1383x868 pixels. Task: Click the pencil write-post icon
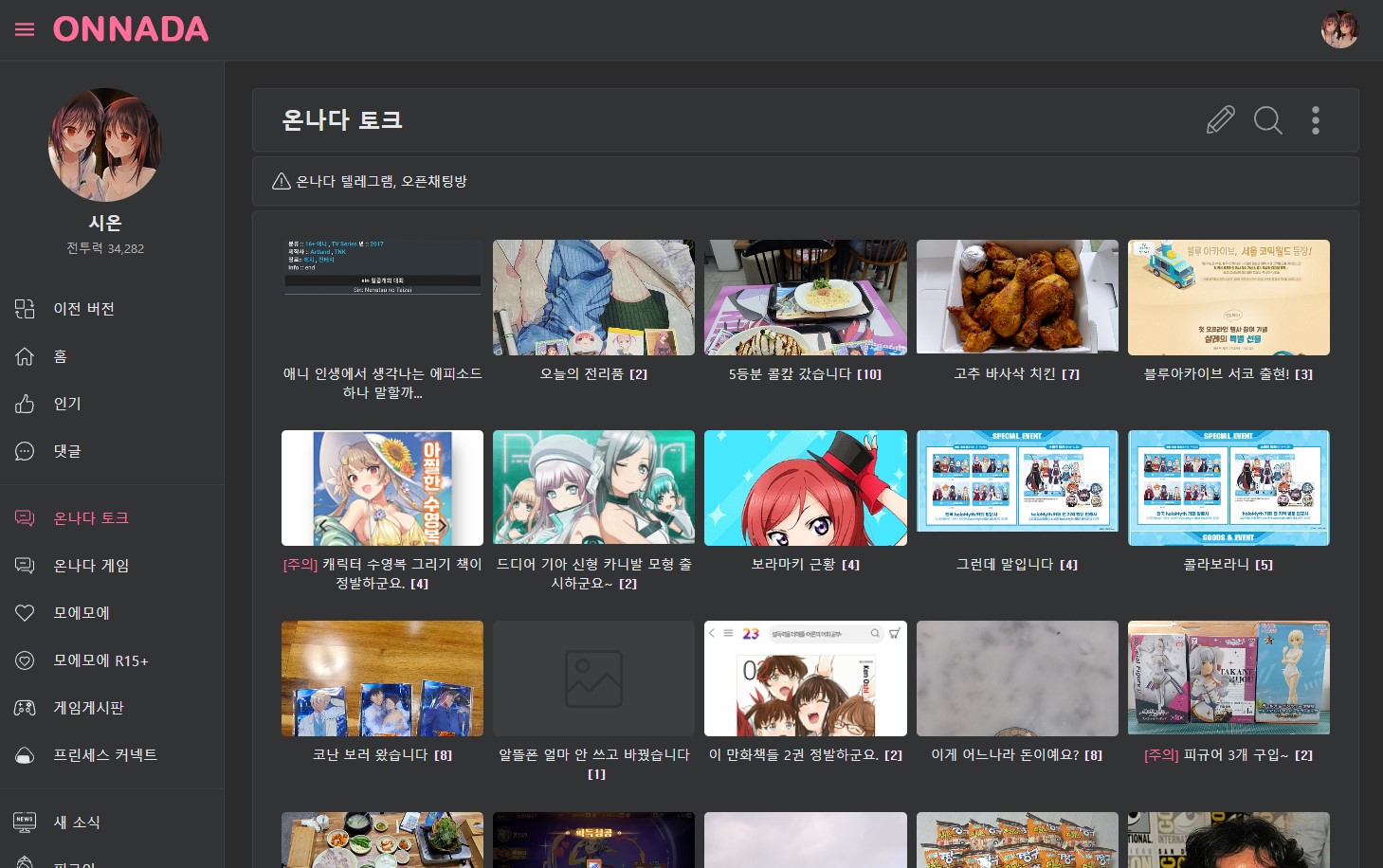[1220, 120]
